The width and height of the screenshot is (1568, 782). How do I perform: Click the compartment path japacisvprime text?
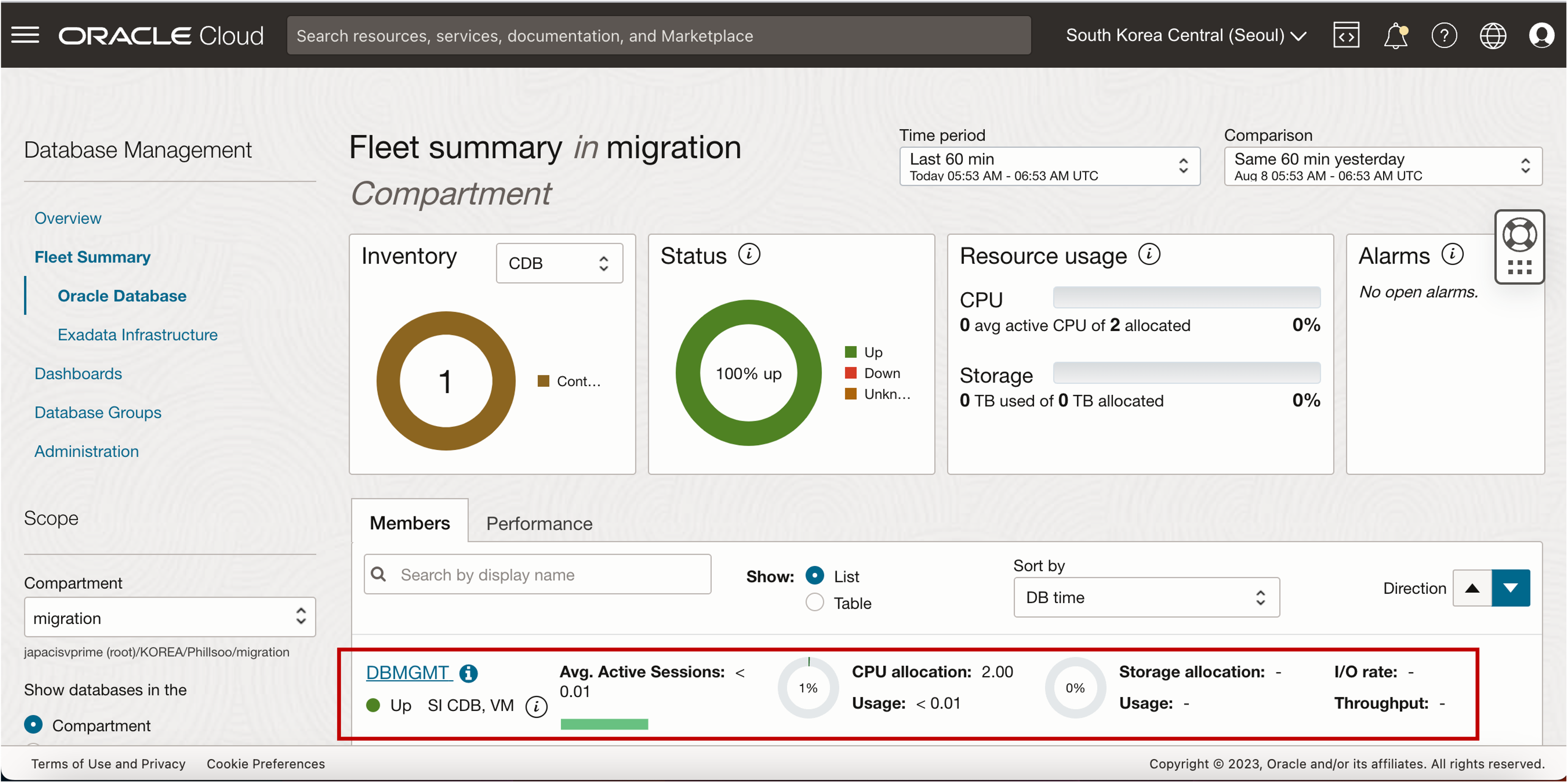click(157, 652)
